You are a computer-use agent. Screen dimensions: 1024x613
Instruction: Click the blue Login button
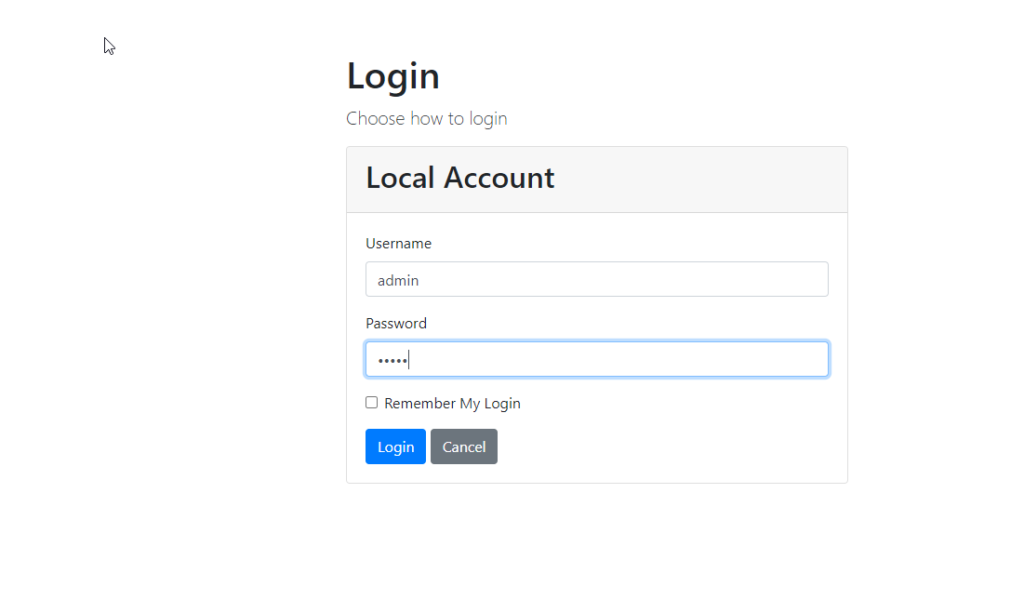pos(396,447)
